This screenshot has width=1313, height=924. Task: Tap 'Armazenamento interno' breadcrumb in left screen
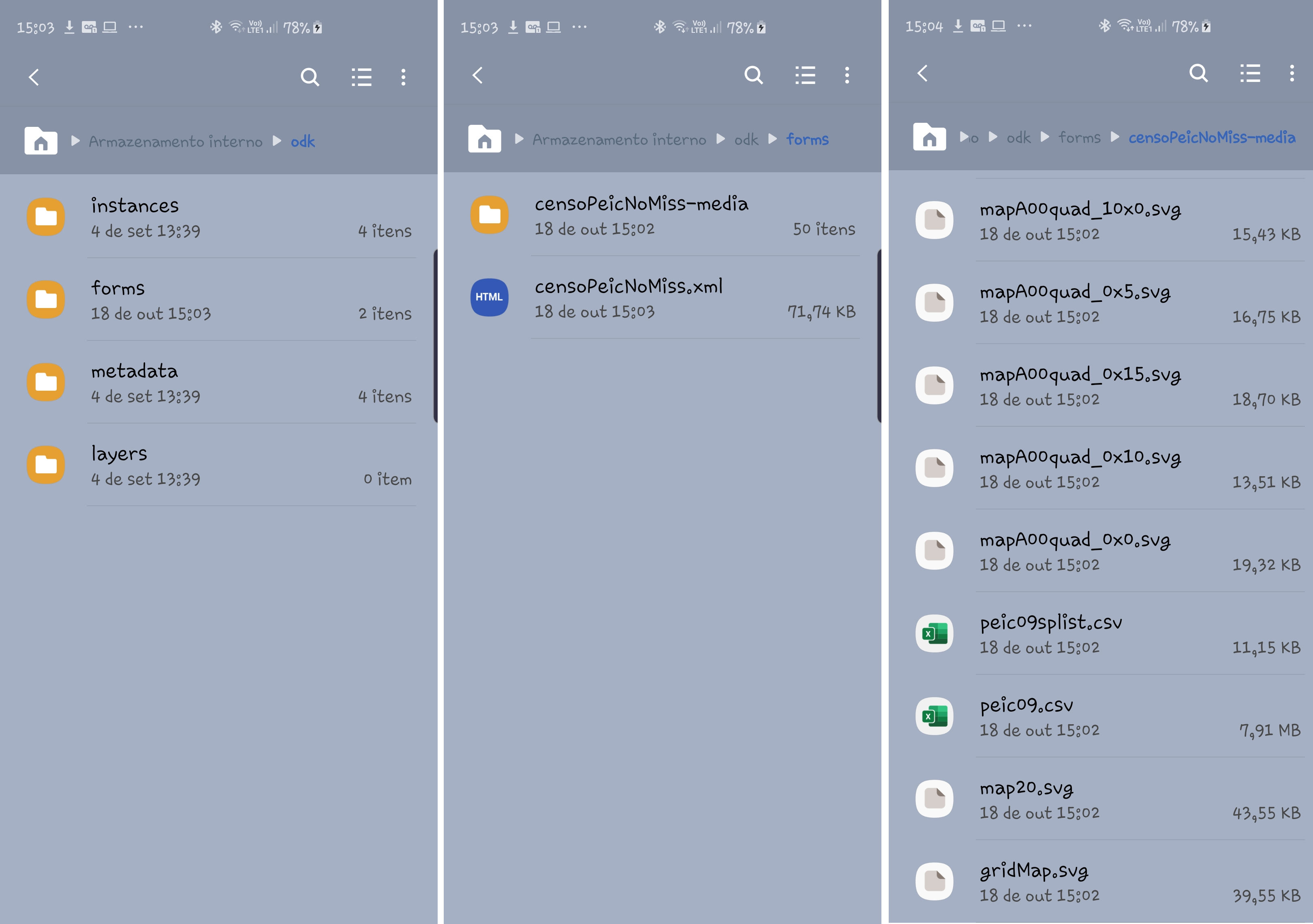[x=175, y=141]
